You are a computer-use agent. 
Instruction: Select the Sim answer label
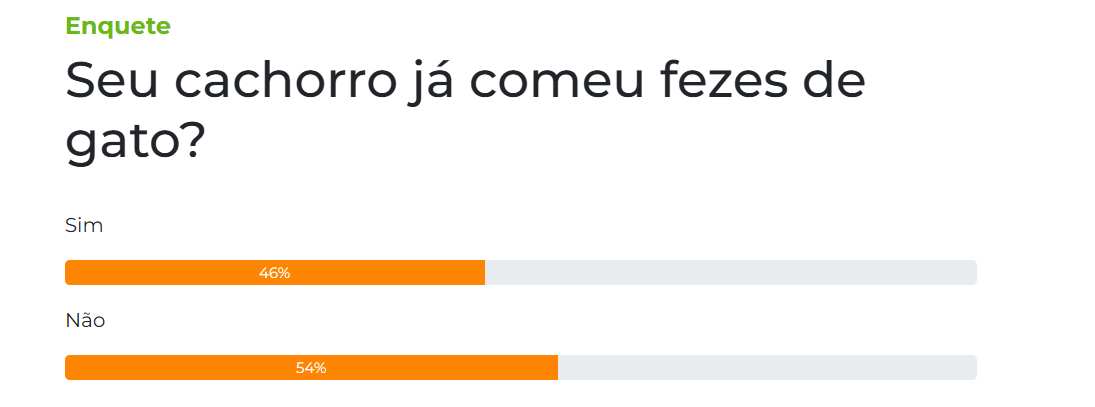[84, 226]
